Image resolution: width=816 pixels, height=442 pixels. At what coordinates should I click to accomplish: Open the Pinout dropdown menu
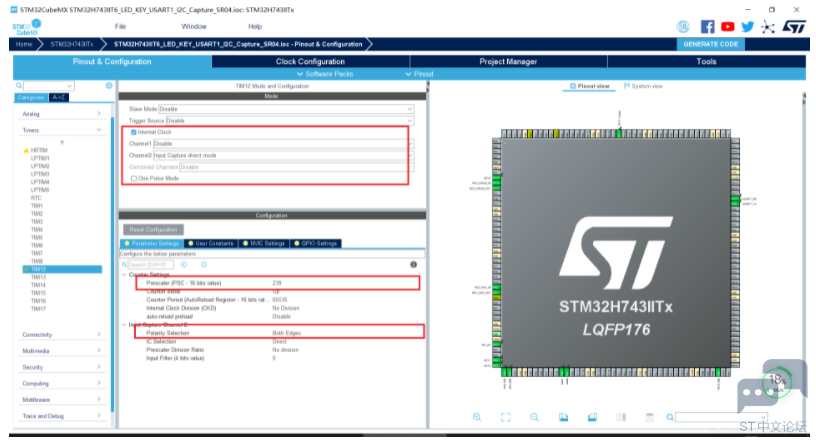click(x=419, y=74)
